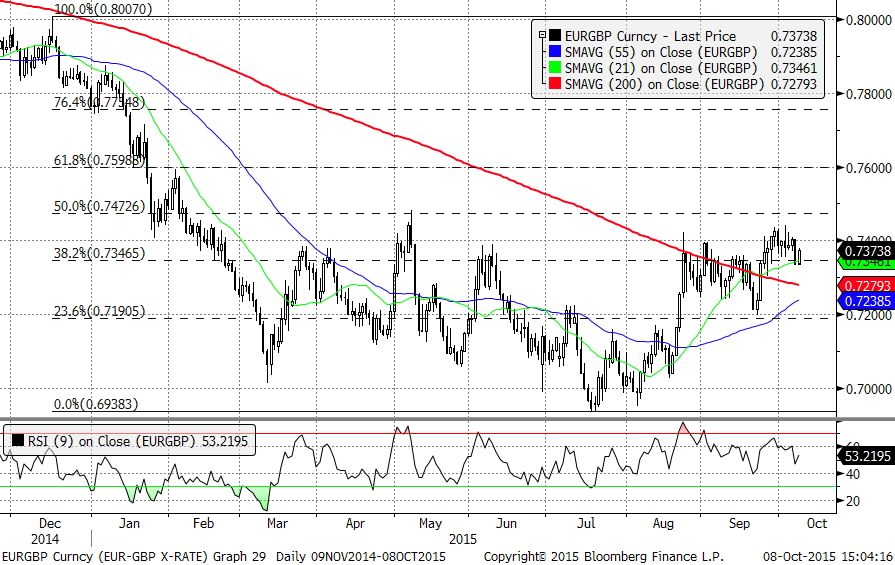
Task: Click the Oct month label on time axis
Action: pyautogui.click(x=817, y=523)
